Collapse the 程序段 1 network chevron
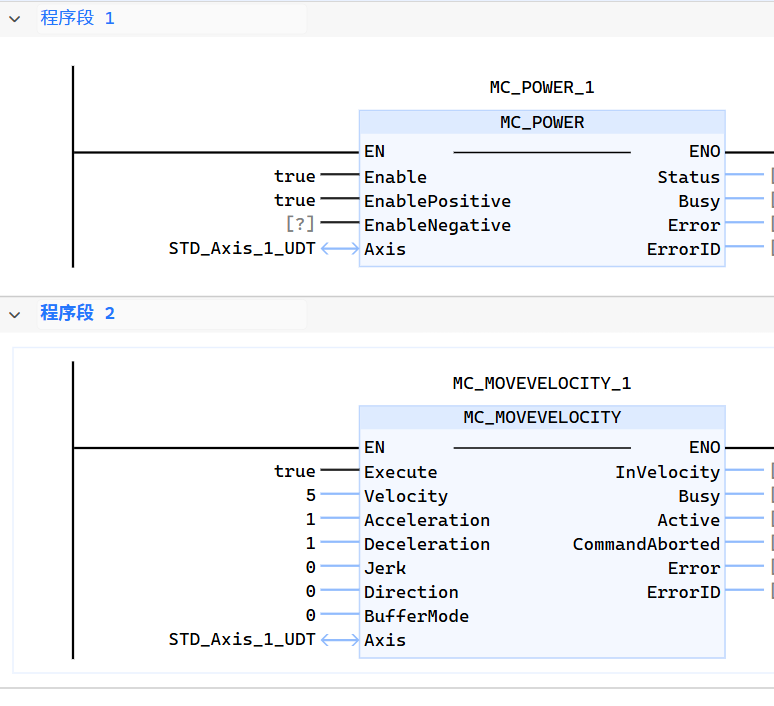774x706 pixels. coord(14,18)
